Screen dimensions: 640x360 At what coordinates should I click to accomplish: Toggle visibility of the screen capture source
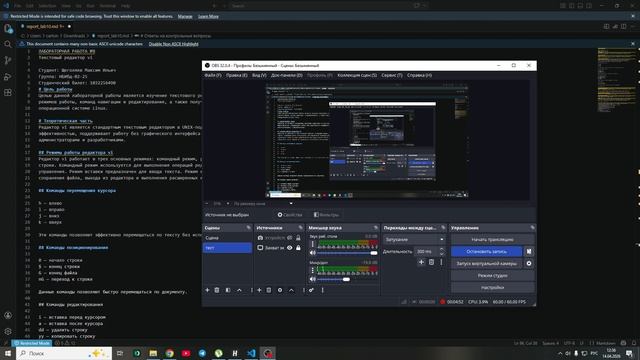(289, 248)
